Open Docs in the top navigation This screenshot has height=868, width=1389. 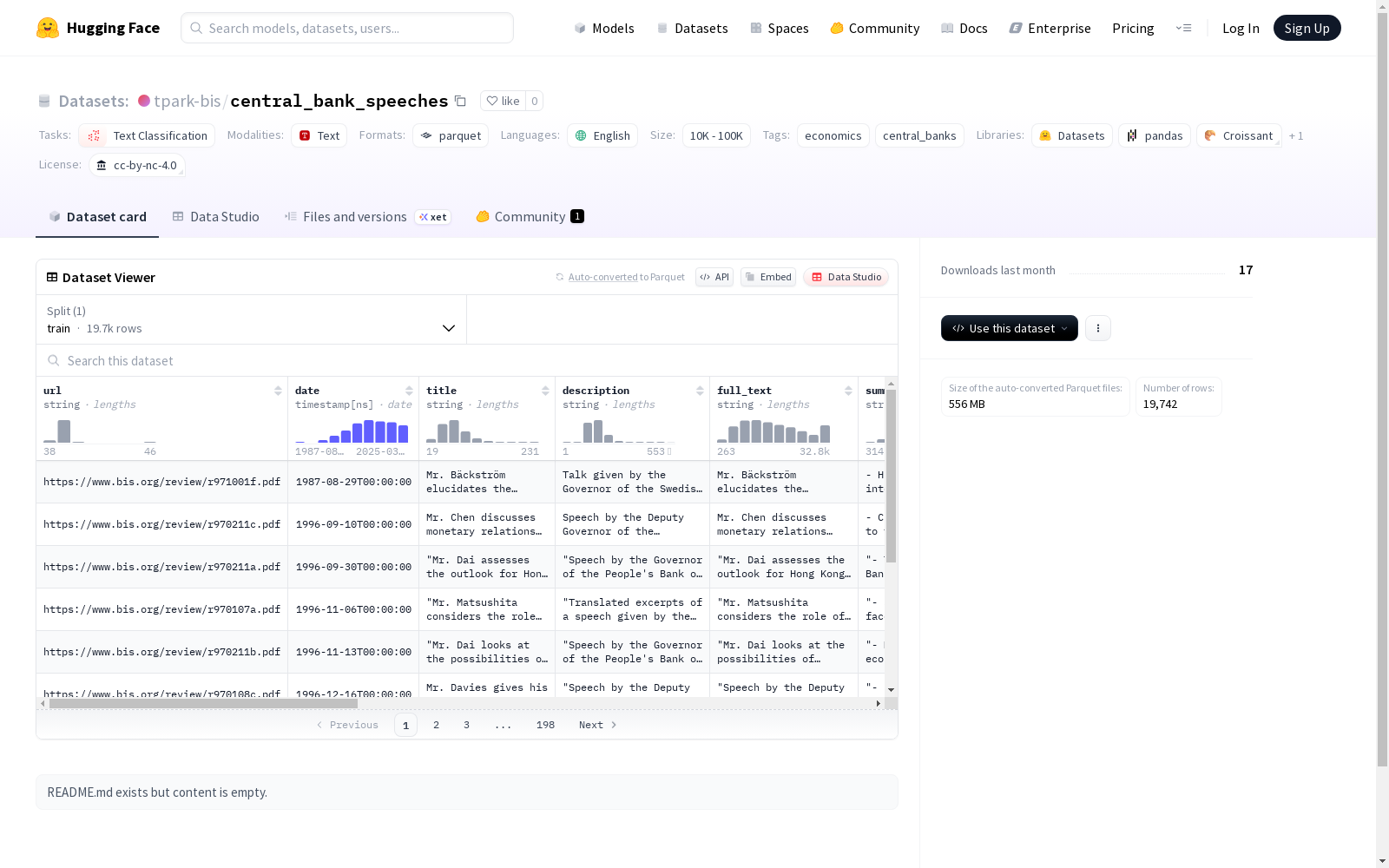point(964,28)
